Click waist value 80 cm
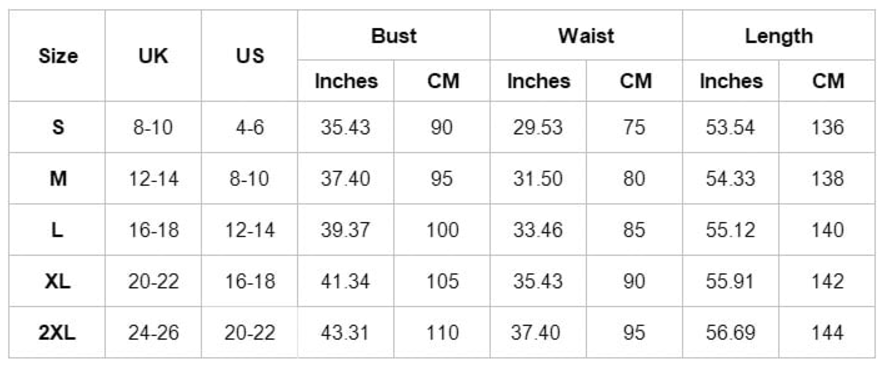The height and width of the screenshot is (369, 887). coord(634,179)
